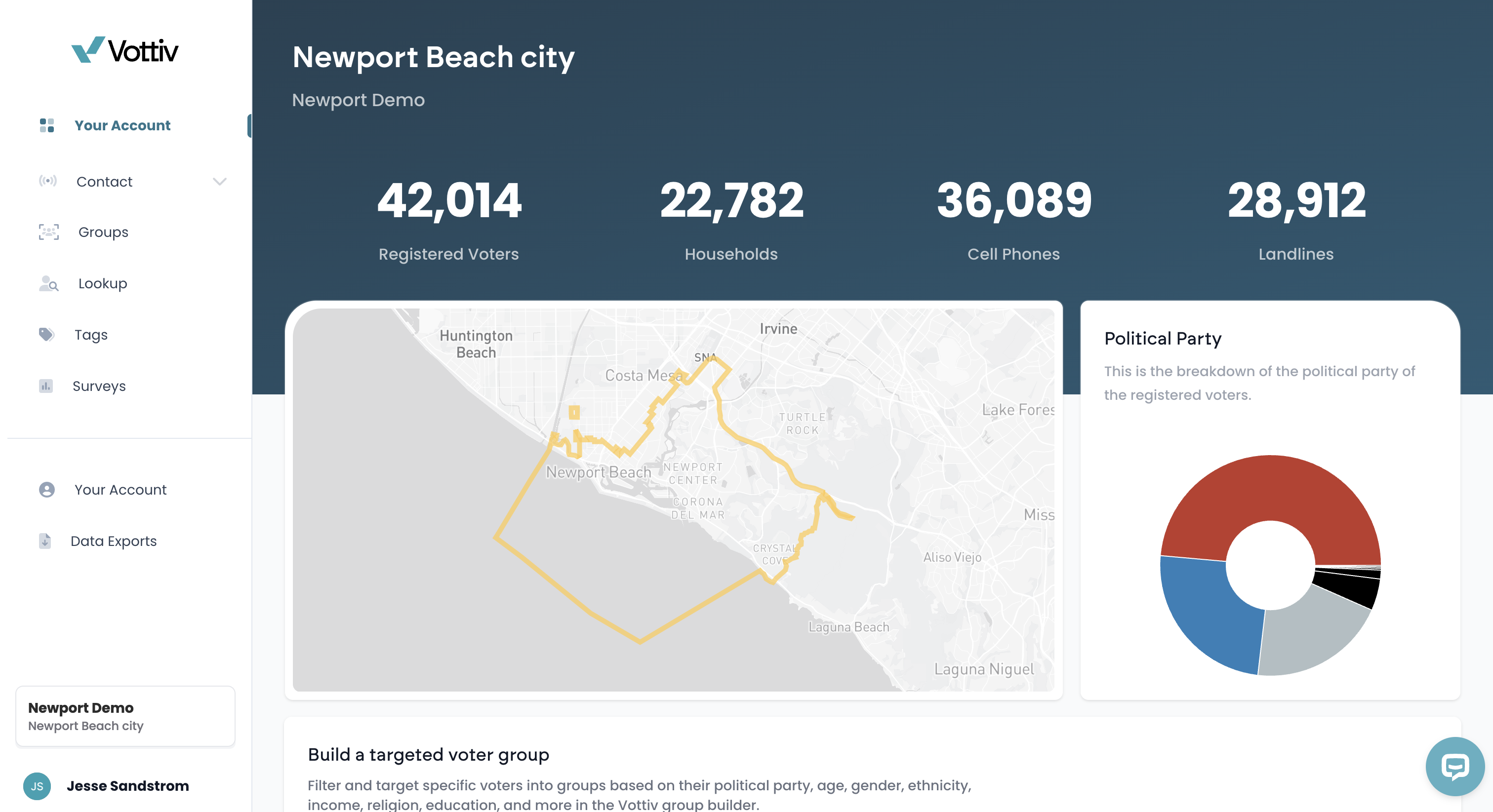The height and width of the screenshot is (812, 1493).
Task: Click the Political Party card title
Action: point(1163,339)
